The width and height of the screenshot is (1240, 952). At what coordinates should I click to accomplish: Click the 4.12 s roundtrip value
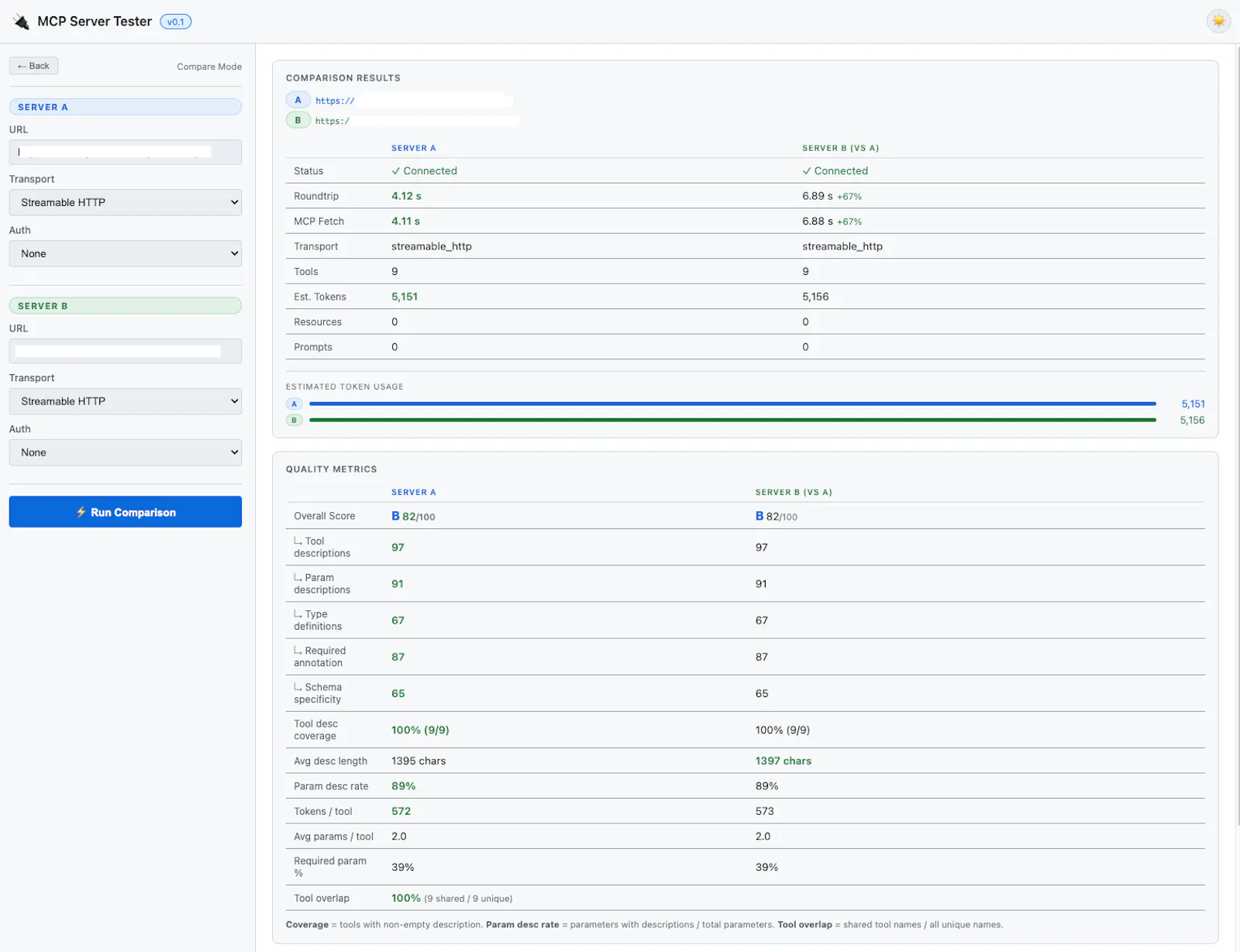(x=406, y=196)
